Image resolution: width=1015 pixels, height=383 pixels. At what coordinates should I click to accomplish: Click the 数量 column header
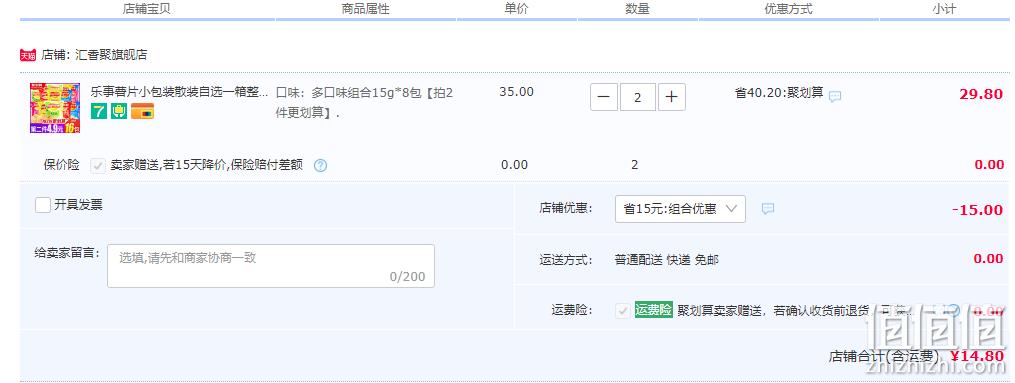(638, 9)
